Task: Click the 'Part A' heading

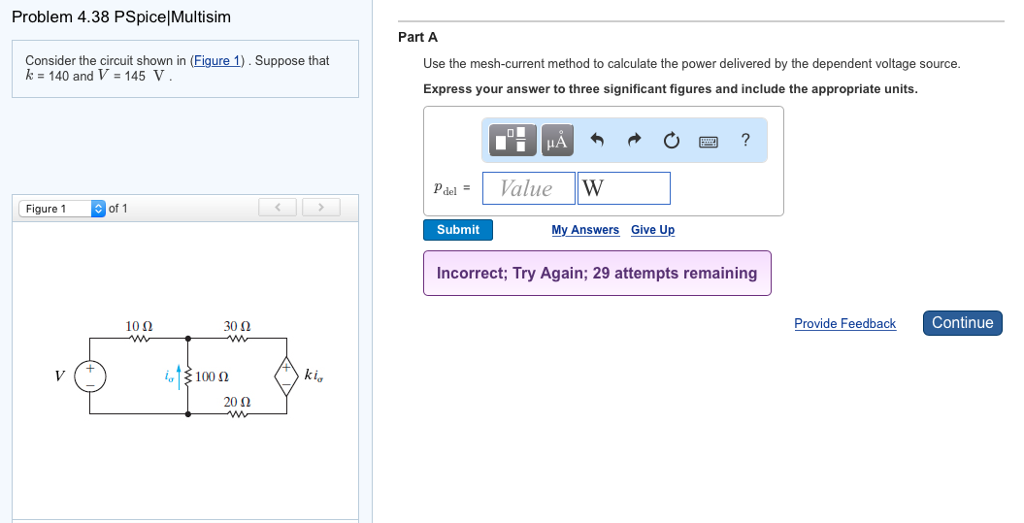Action: [418, 37]
